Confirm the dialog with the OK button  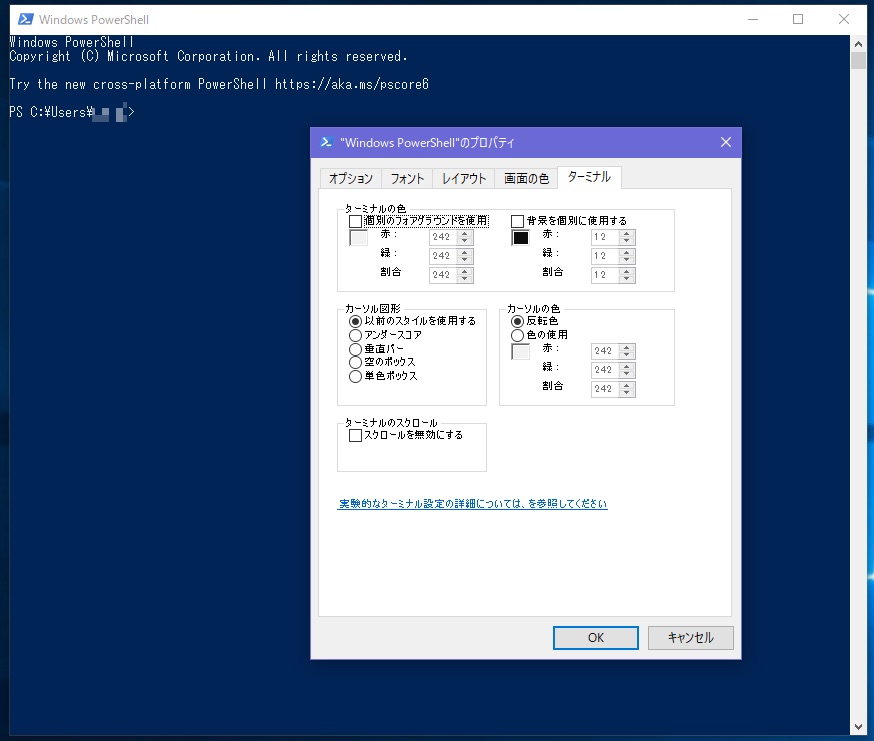tap(596, 638)
